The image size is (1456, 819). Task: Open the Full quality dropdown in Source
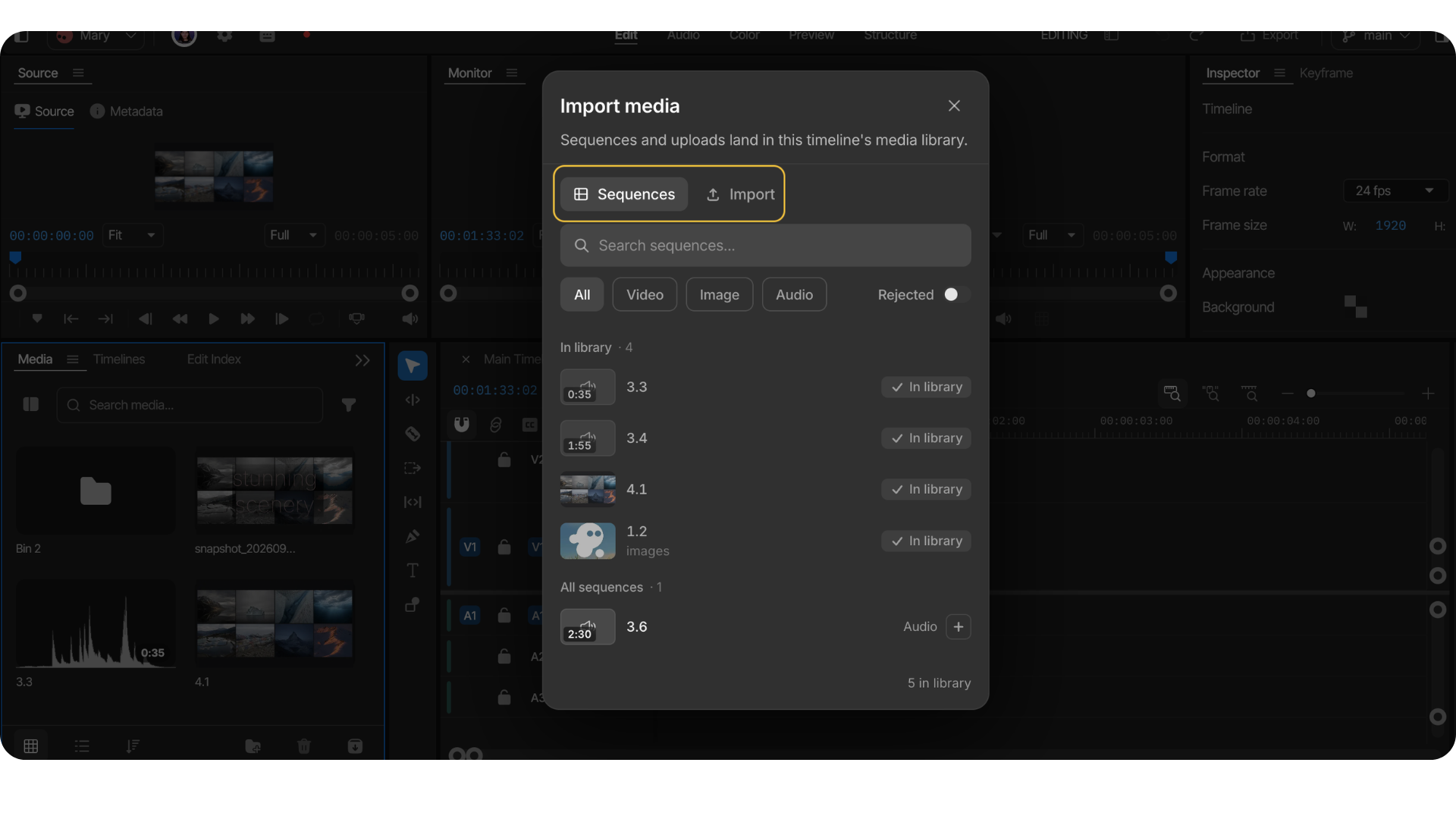click(294, 235)
